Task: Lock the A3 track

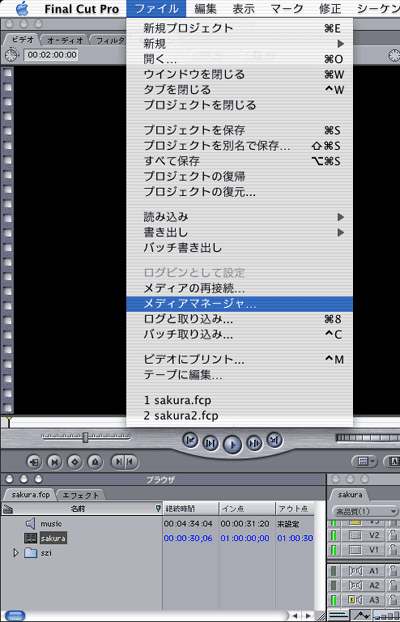Action: [392, 600]
